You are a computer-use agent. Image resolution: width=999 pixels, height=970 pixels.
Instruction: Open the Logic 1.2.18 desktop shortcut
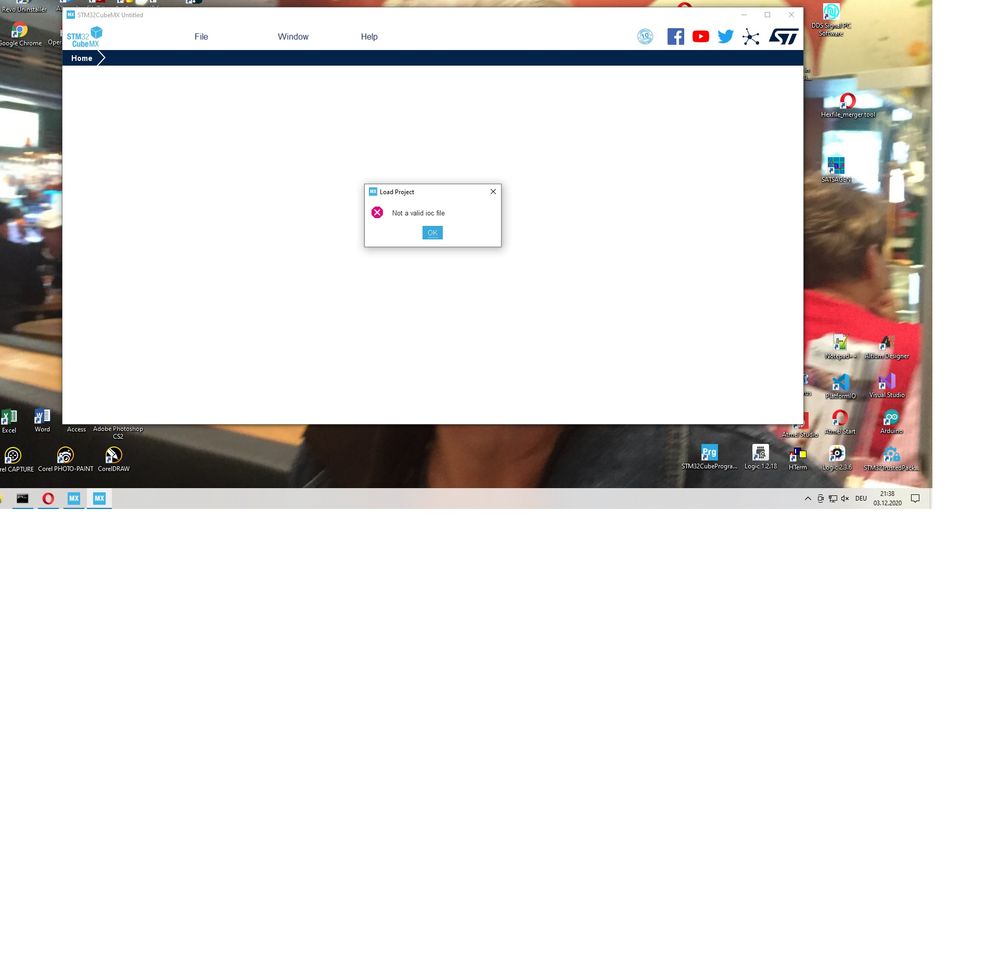click(x=760, y=457)
